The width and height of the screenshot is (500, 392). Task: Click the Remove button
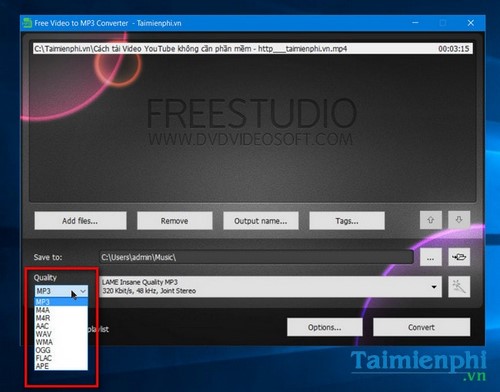tap(174, 221)
